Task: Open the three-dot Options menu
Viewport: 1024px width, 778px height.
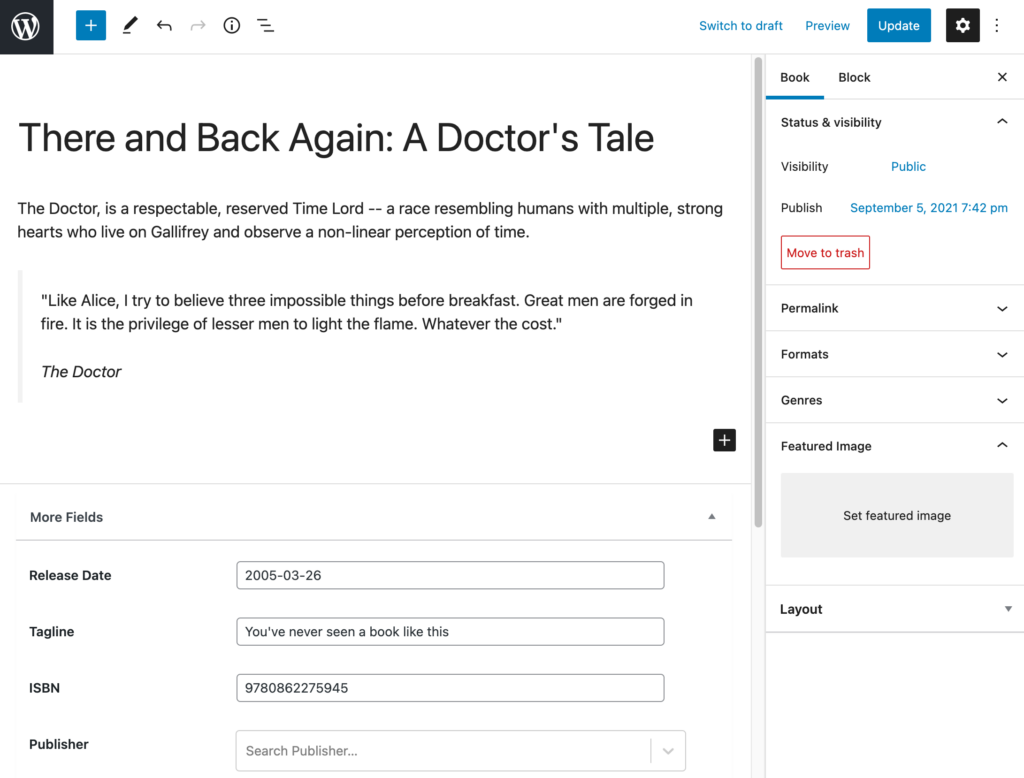Action: pos(997,26)
